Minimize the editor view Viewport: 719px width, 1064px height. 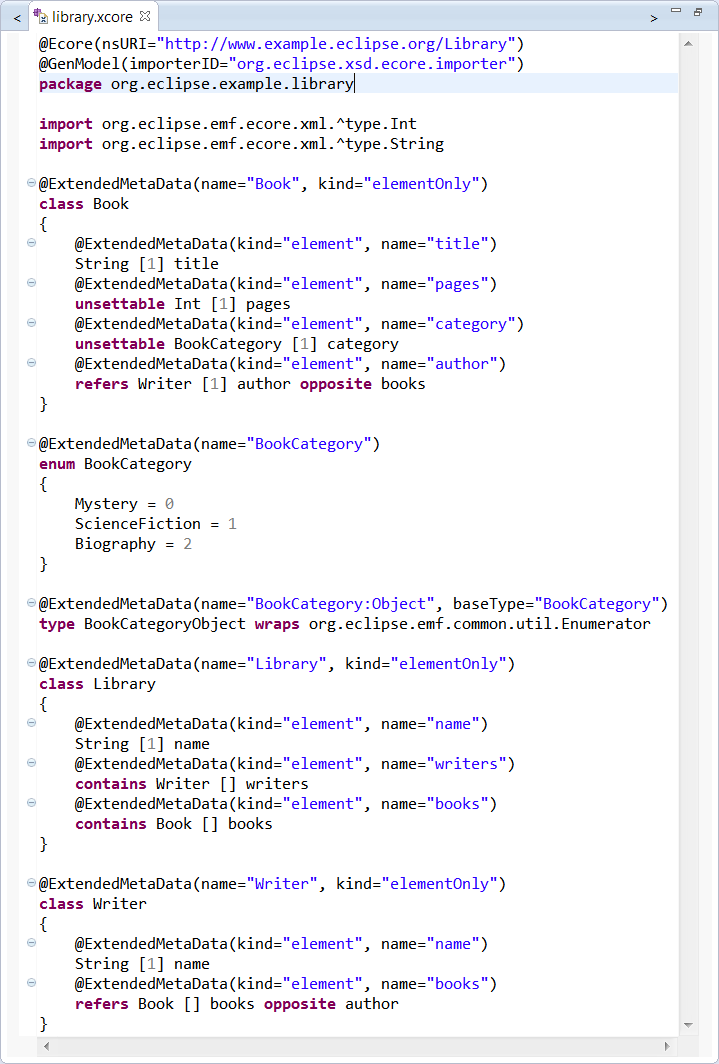(676, 12)
